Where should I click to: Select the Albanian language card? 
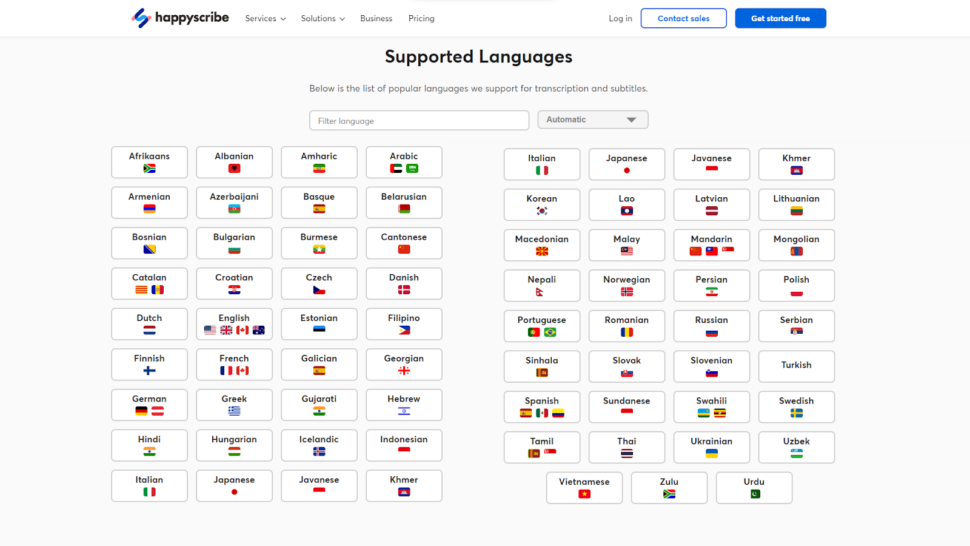[x=234, y=162]
